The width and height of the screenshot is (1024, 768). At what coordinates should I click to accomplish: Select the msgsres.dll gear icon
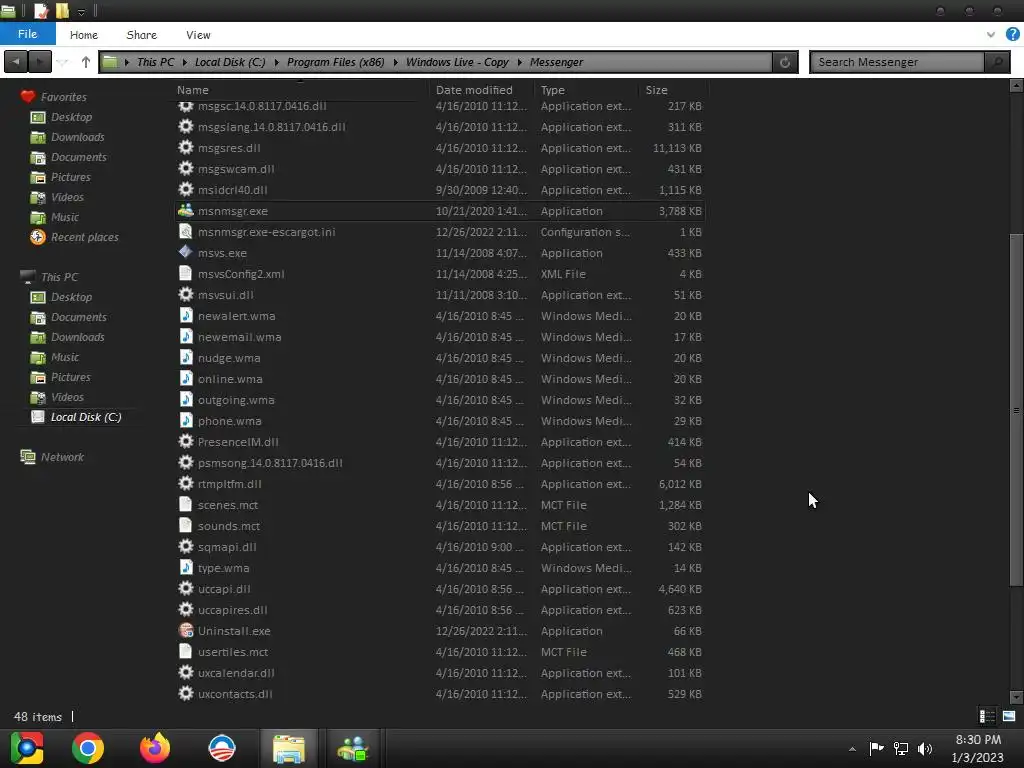pyautogui.click(x=185, y=148)
